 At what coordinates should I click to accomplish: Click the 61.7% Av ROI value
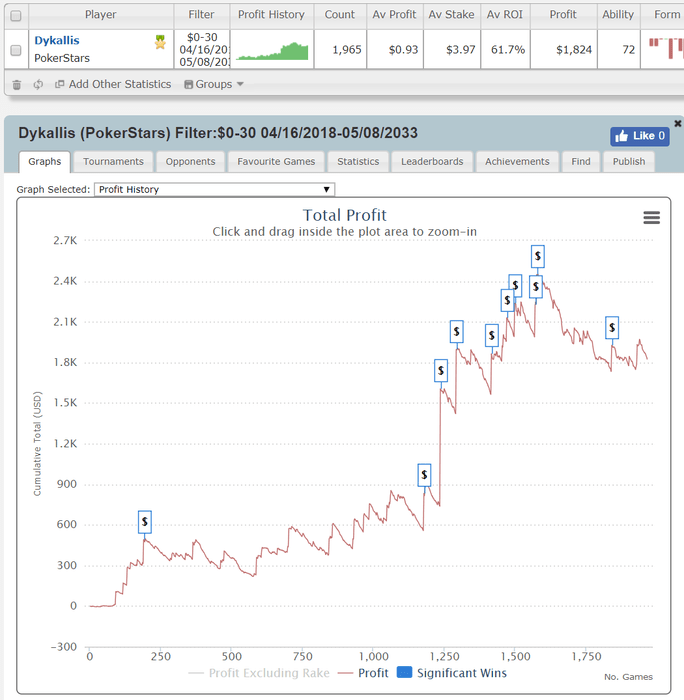(x=508, y=50)
